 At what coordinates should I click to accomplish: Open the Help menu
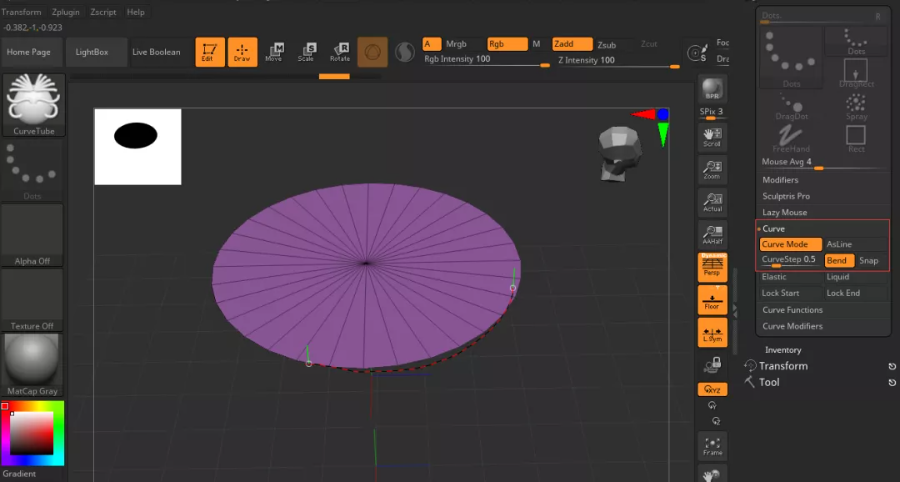point(135,12)
